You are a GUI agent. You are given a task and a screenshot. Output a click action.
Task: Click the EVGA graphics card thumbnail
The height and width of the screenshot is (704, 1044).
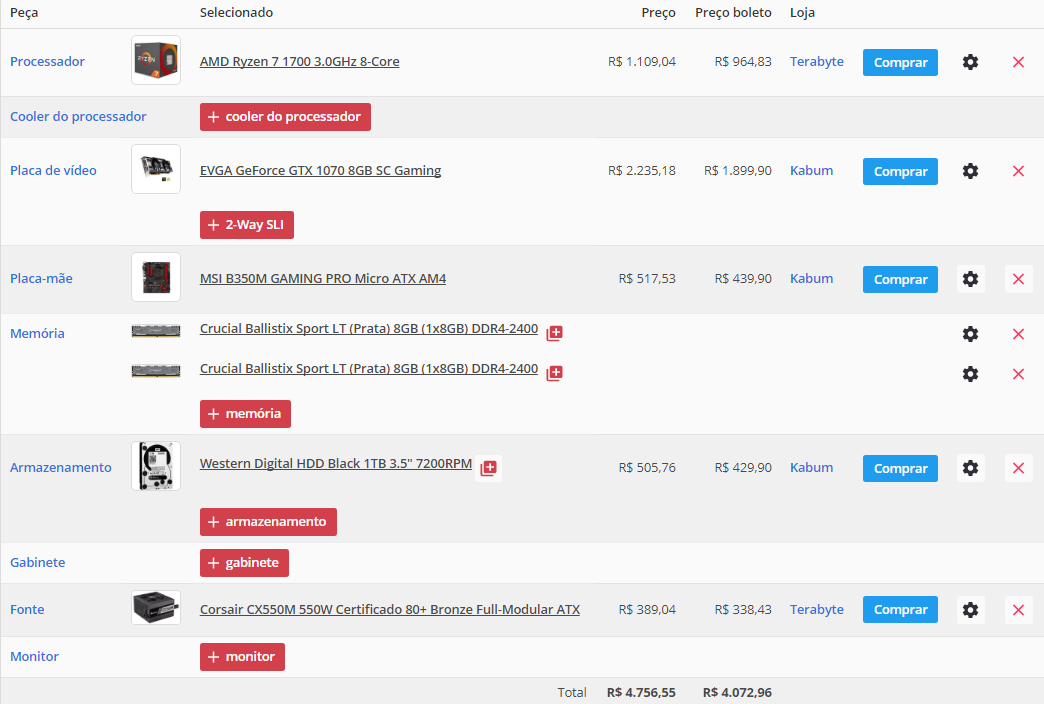coord(156,169)
